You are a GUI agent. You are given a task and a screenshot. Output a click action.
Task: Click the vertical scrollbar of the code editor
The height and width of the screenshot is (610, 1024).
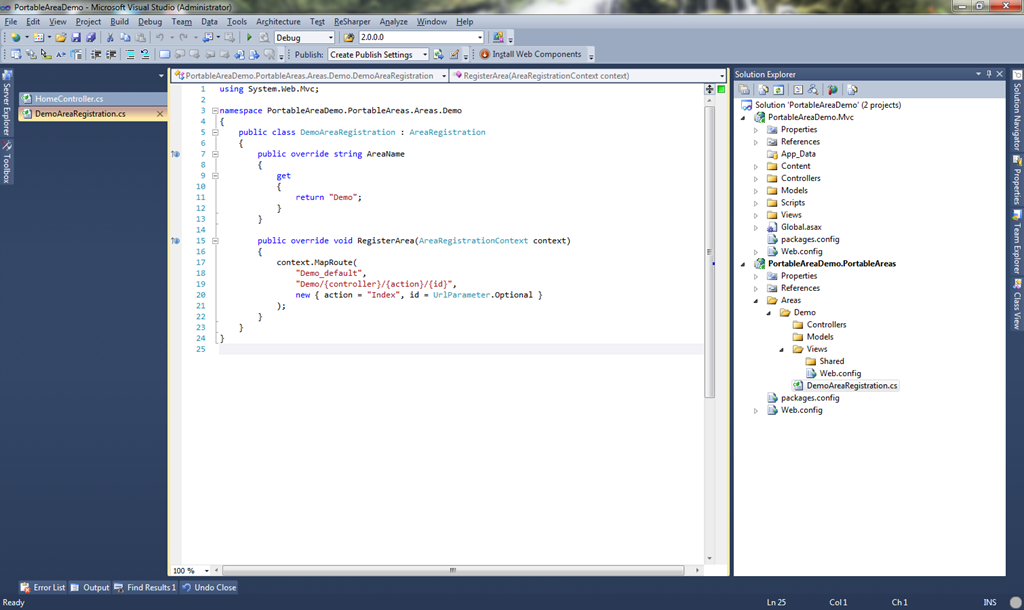[710, 251]
